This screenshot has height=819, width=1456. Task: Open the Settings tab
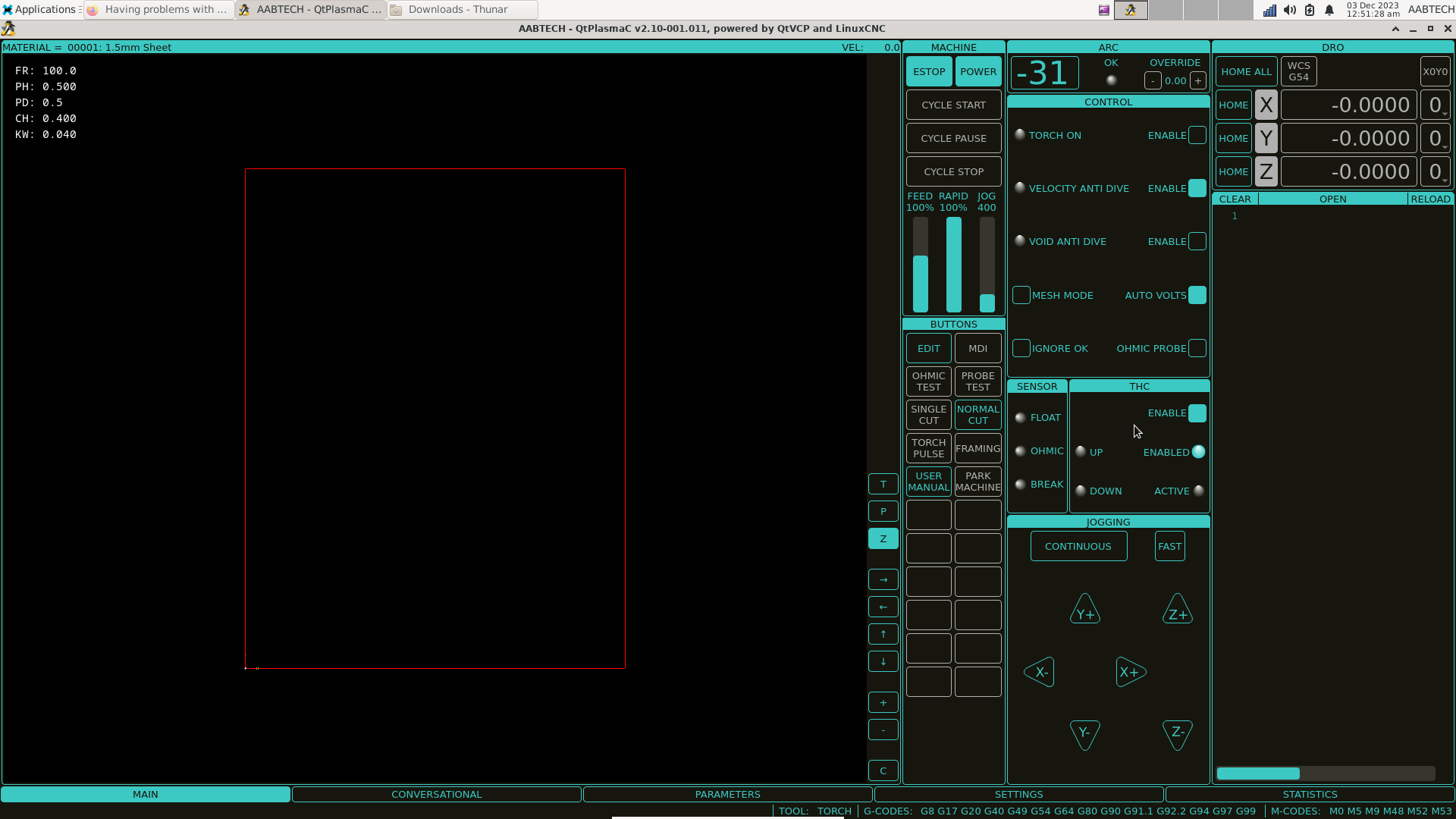coord(1019,794)
